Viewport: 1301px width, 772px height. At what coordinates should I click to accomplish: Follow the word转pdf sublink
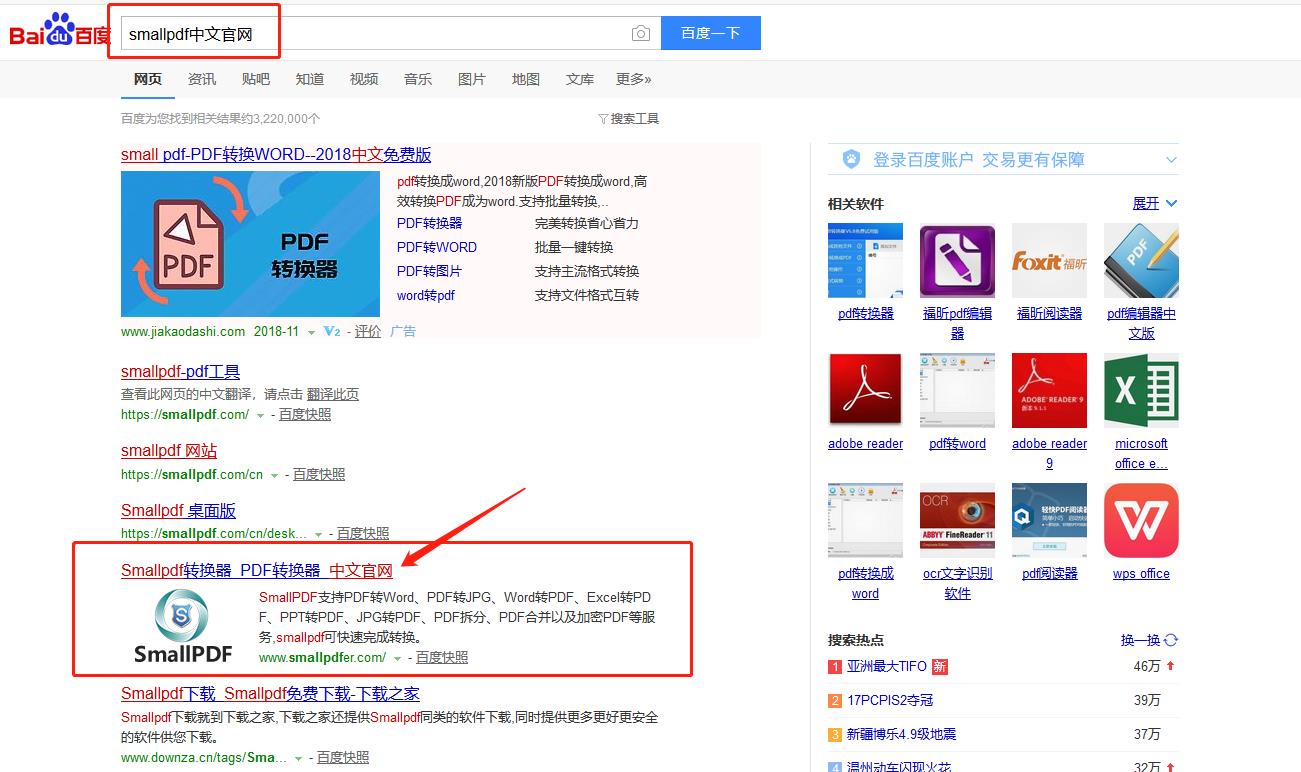tap(426, 295)
